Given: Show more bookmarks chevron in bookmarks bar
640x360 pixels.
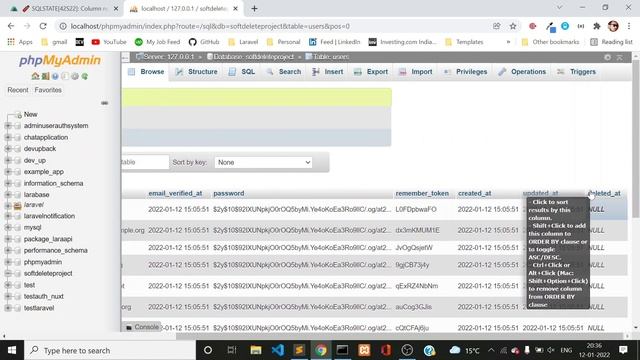Looking at the screenshot, I should click(508, 42).
